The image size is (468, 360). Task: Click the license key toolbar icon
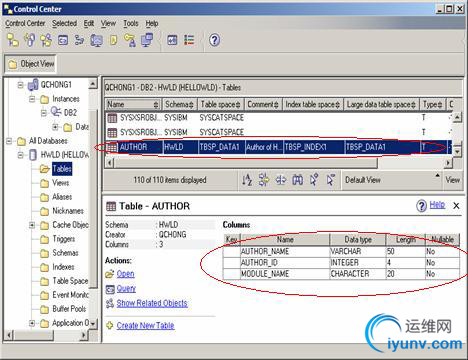click(130, 40)
